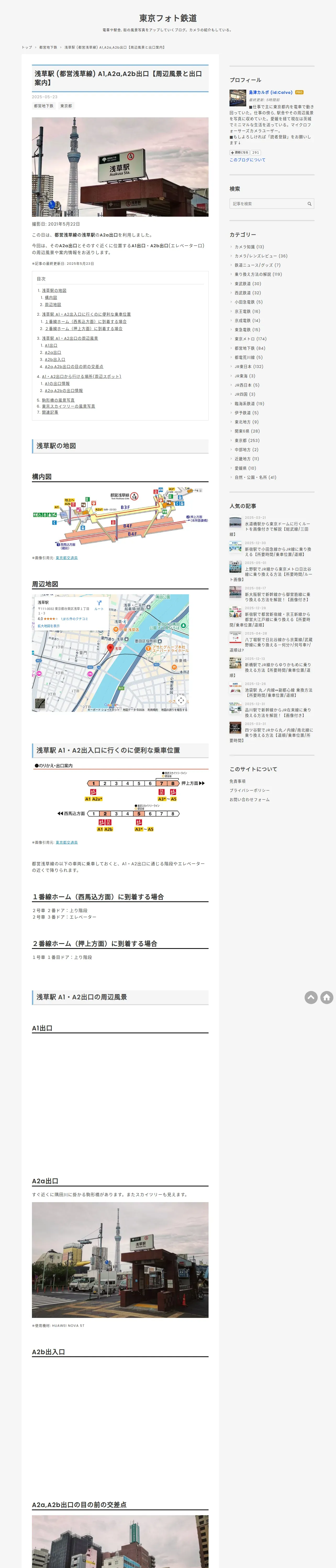Open category 自然・公園・名所 (41)

[255, 477]
